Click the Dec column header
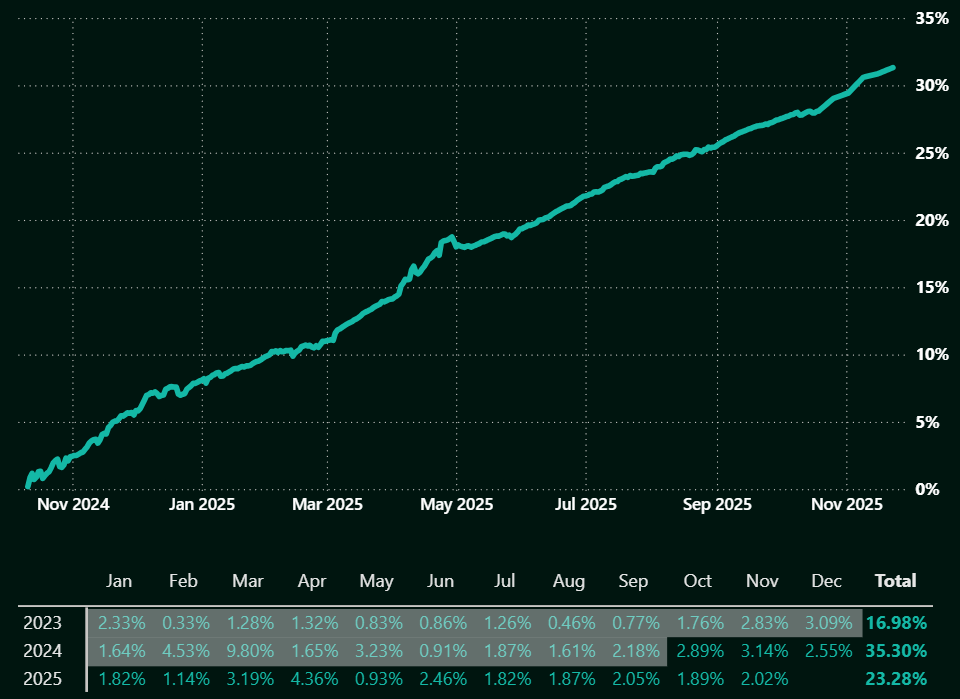The image size is (960, 699). 826,581
